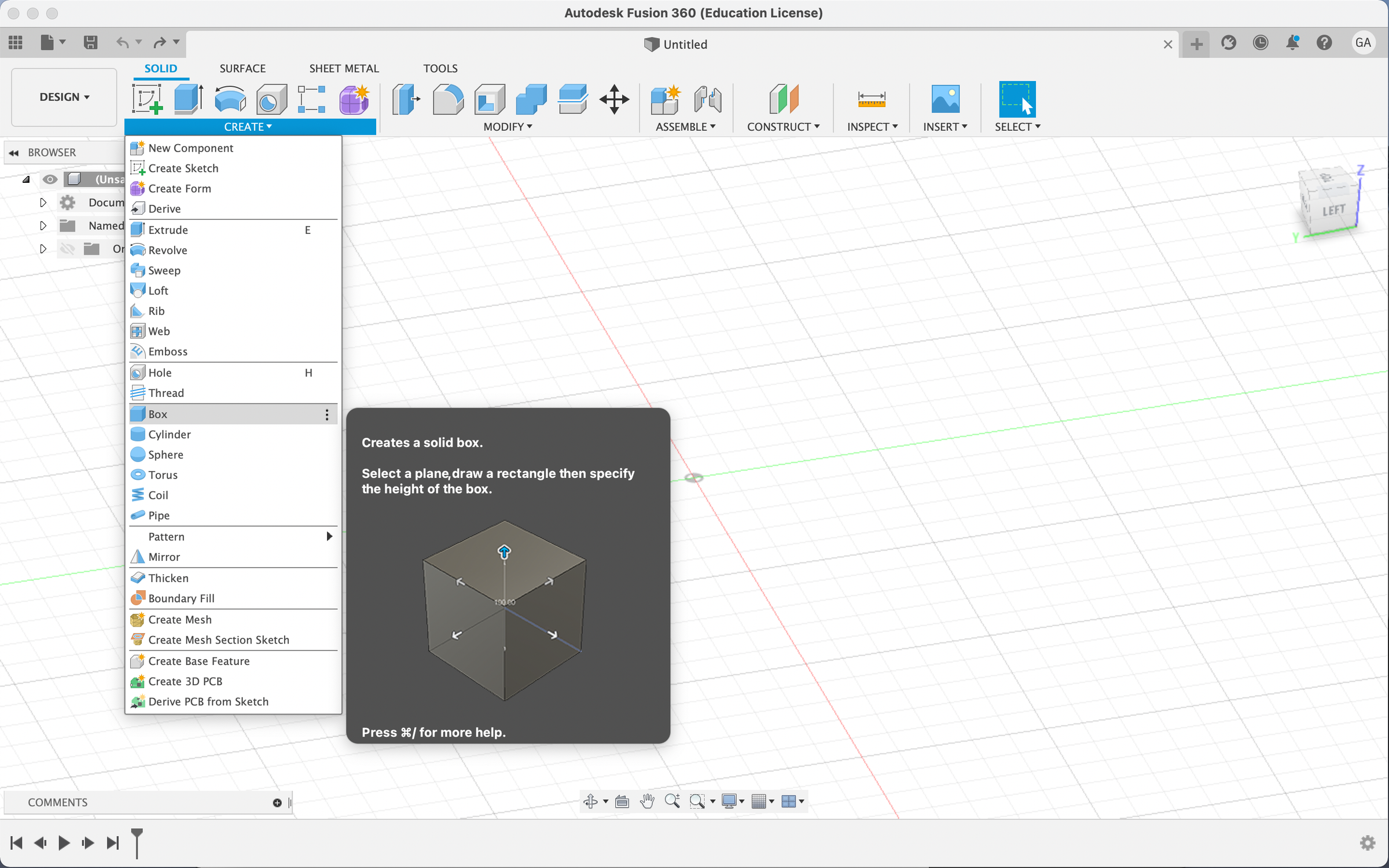
Task: Choose Cylinder from the Create menu
Action: pyautogui.click(x=169, y=434)
